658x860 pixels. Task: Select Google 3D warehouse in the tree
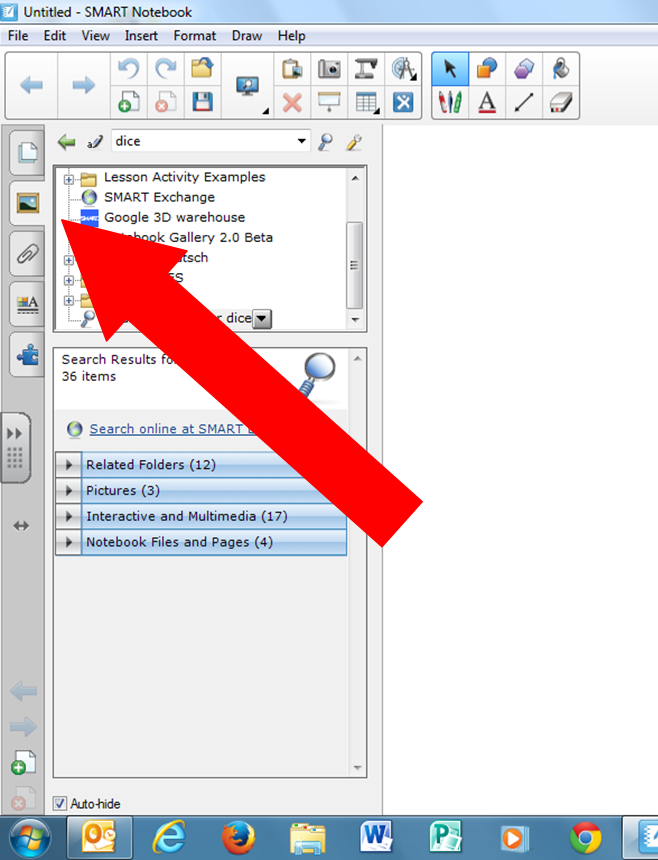click(174, 217)
